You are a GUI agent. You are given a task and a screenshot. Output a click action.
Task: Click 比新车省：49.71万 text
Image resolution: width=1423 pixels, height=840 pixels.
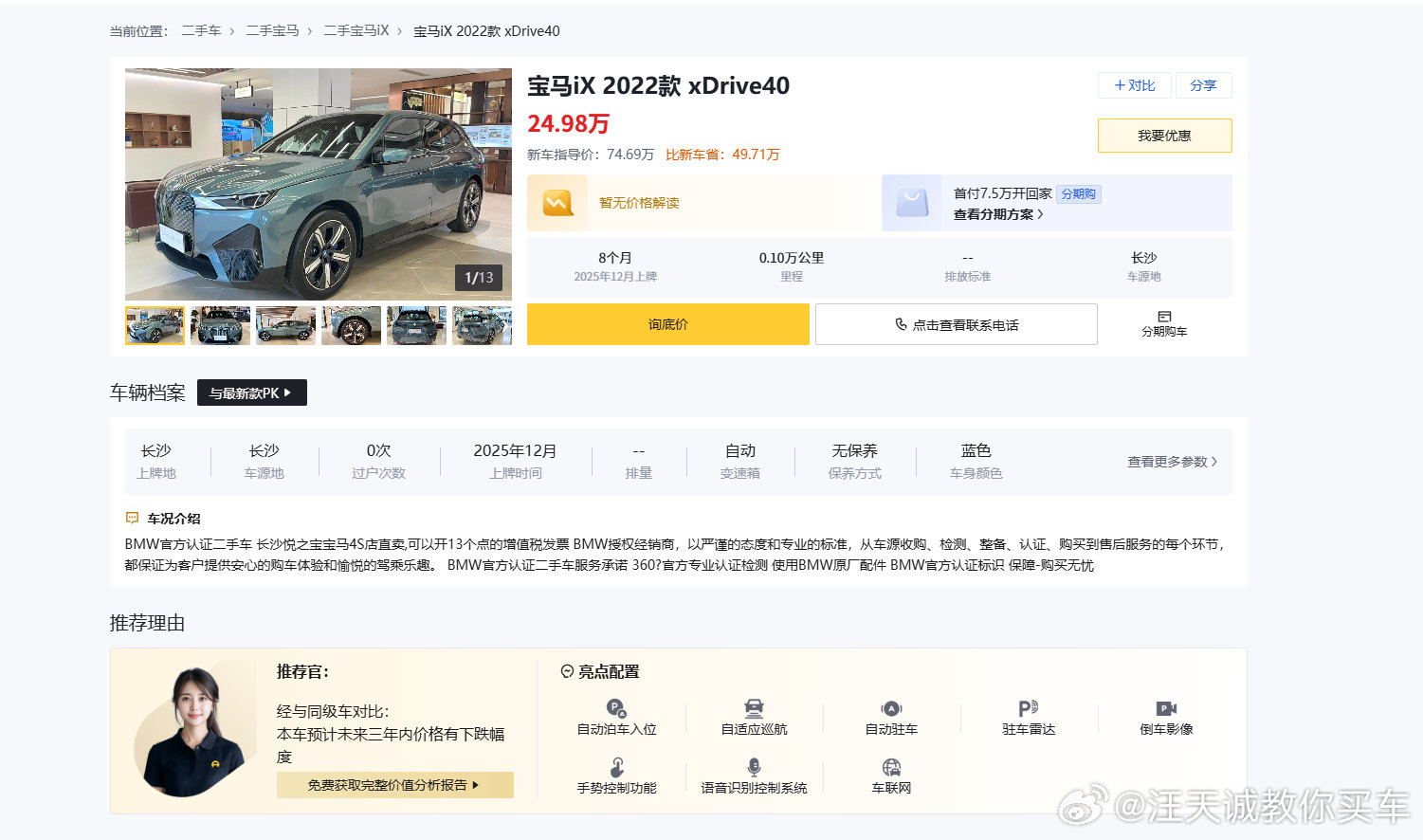722,155
